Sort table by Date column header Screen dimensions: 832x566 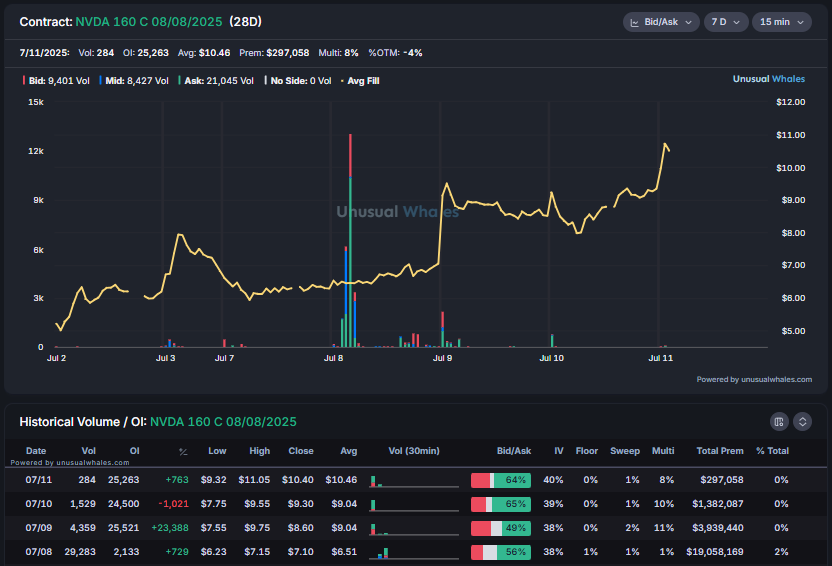pos(36,451)
